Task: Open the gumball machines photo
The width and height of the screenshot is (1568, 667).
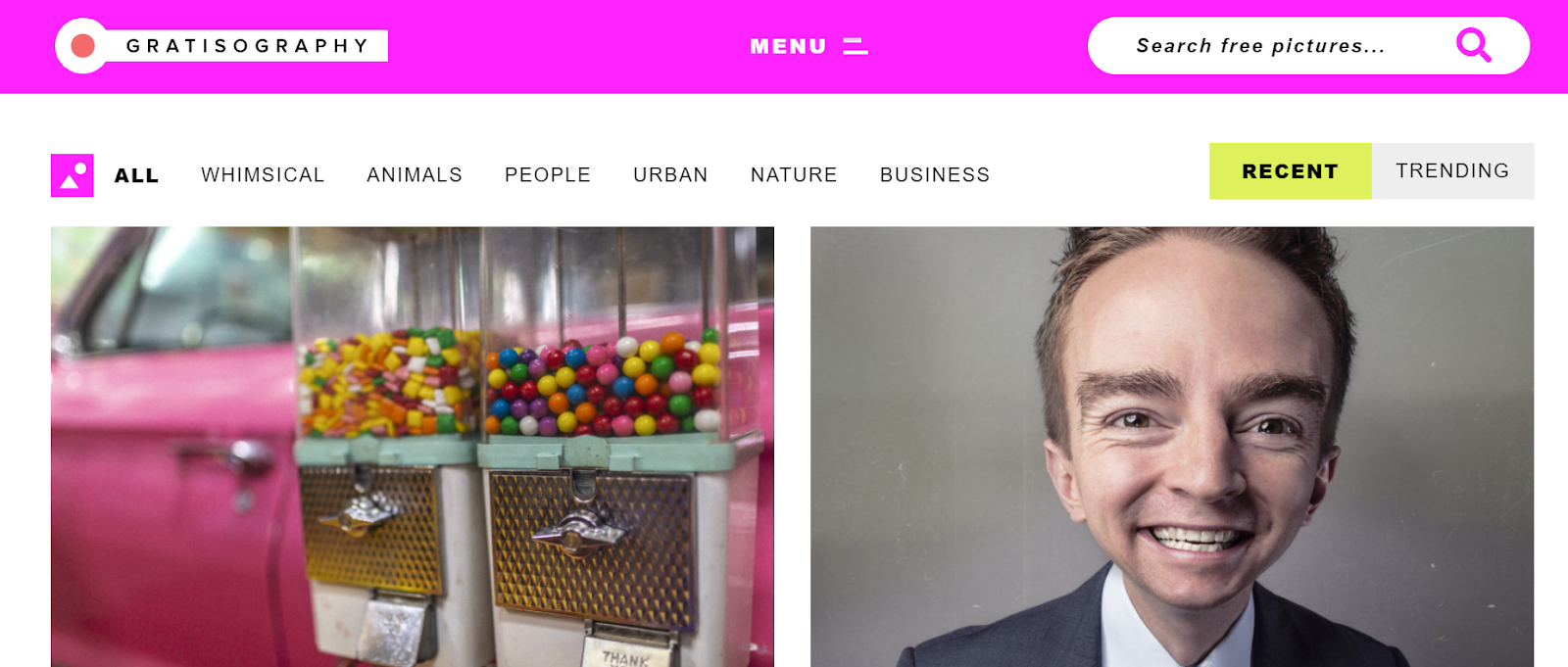Action: (x=413, y=447)
